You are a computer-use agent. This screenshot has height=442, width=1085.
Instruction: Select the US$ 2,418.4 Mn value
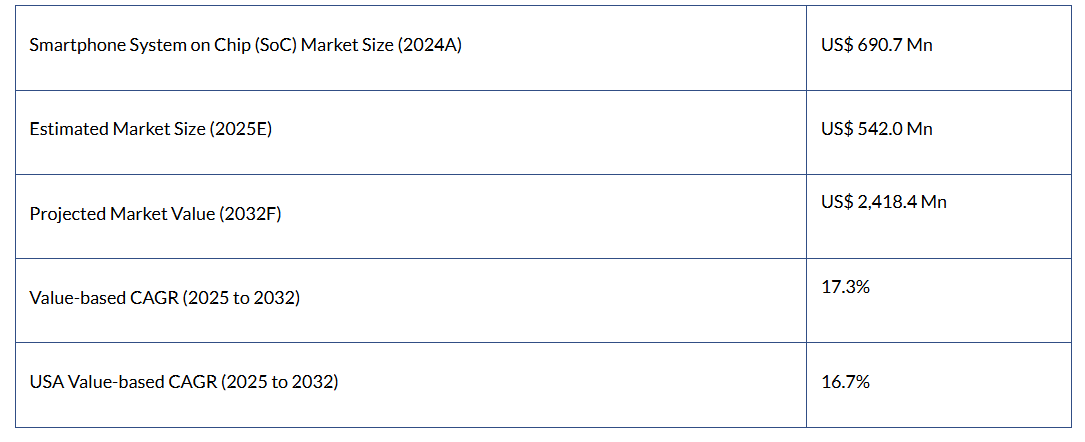coord(883,202)
